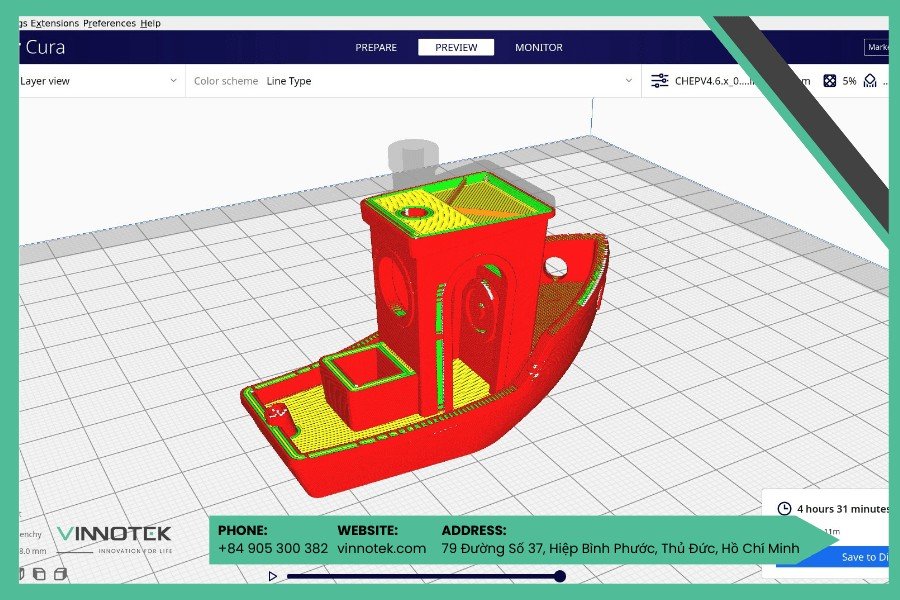900x600 pixels.
Task: Click the material selection icon in the top bar
Action: point(869,80)
